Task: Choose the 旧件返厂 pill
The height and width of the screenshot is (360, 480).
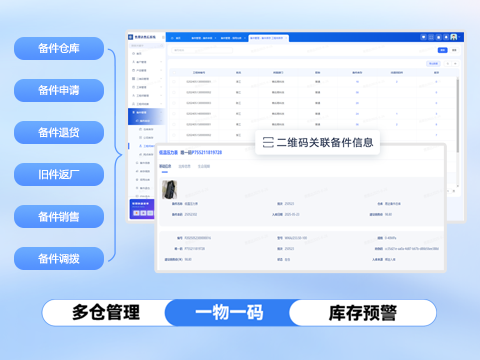Action: click(x=59, y=174)
